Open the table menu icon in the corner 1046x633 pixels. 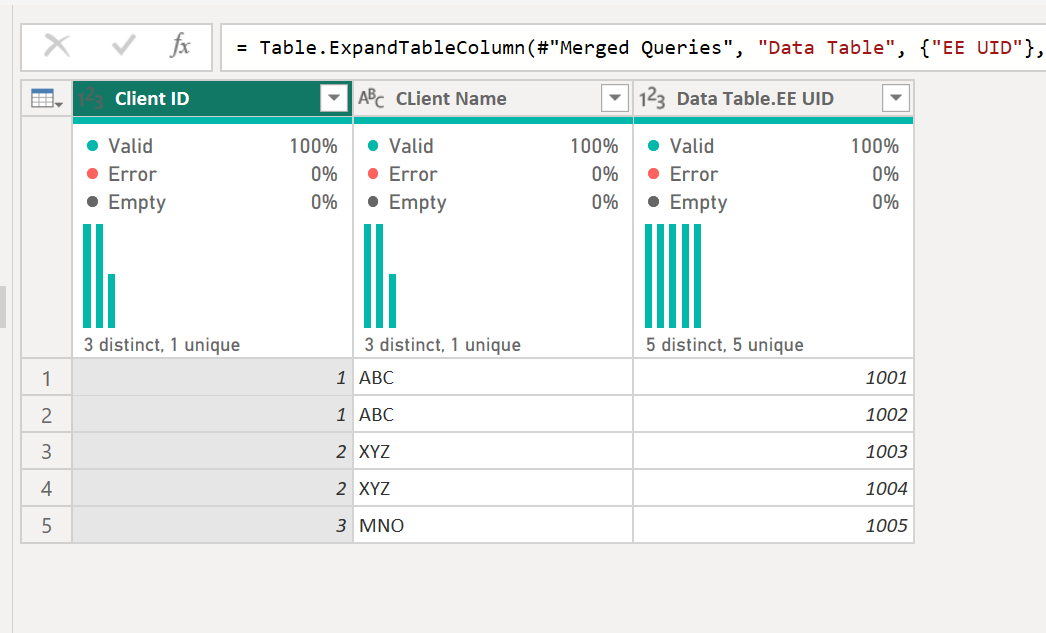click(47, 99)
